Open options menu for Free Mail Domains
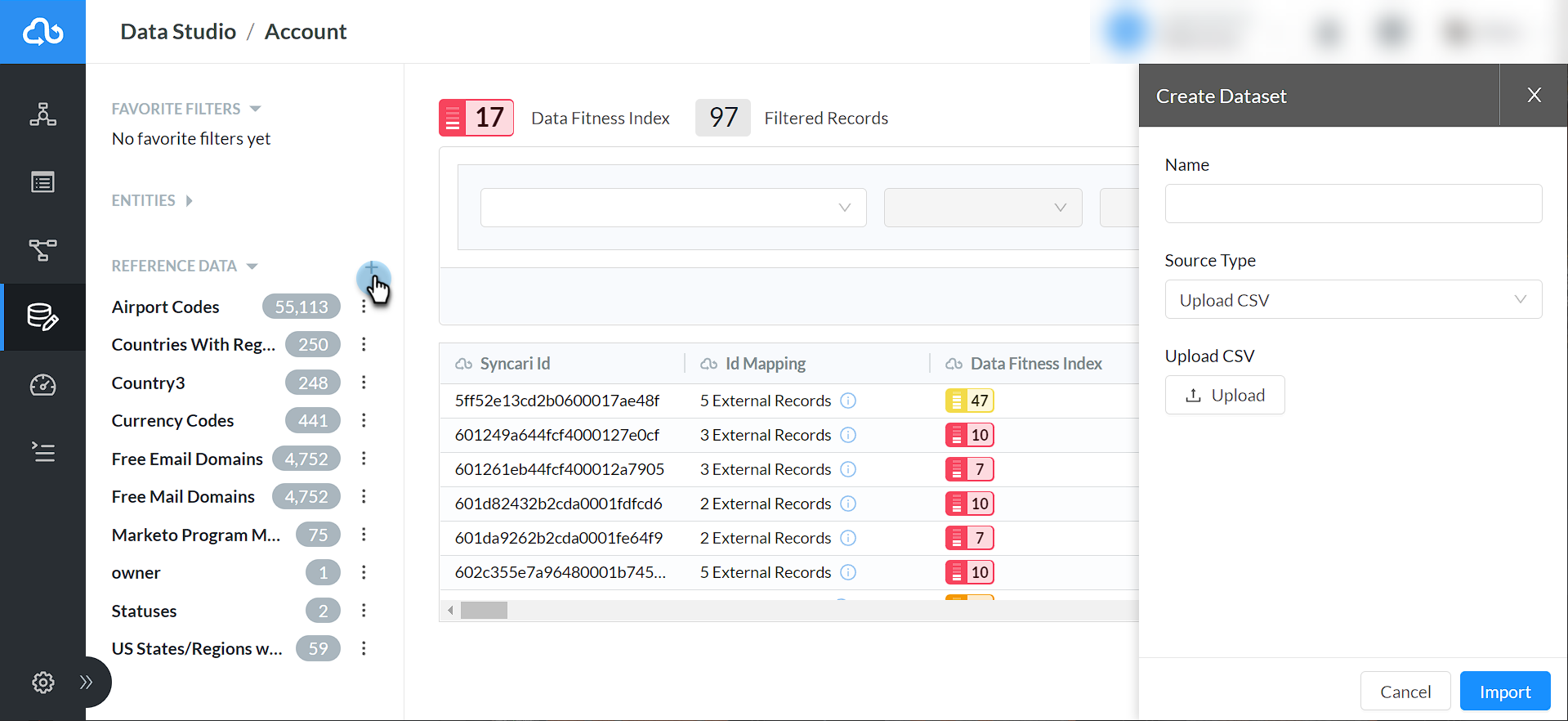 [364, 497]
